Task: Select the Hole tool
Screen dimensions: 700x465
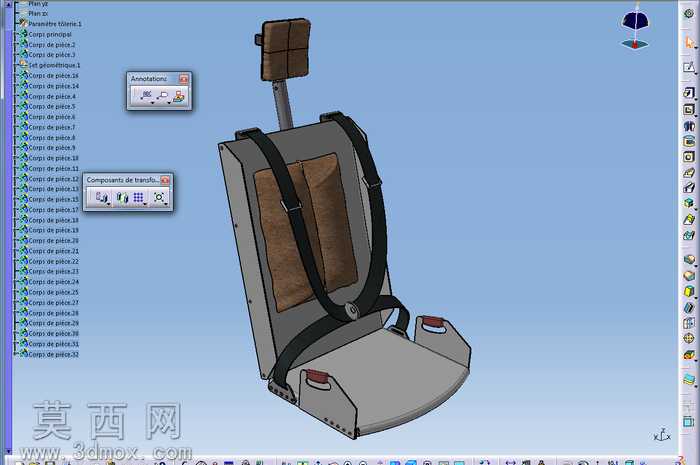Action: click(x=689, y=157)
